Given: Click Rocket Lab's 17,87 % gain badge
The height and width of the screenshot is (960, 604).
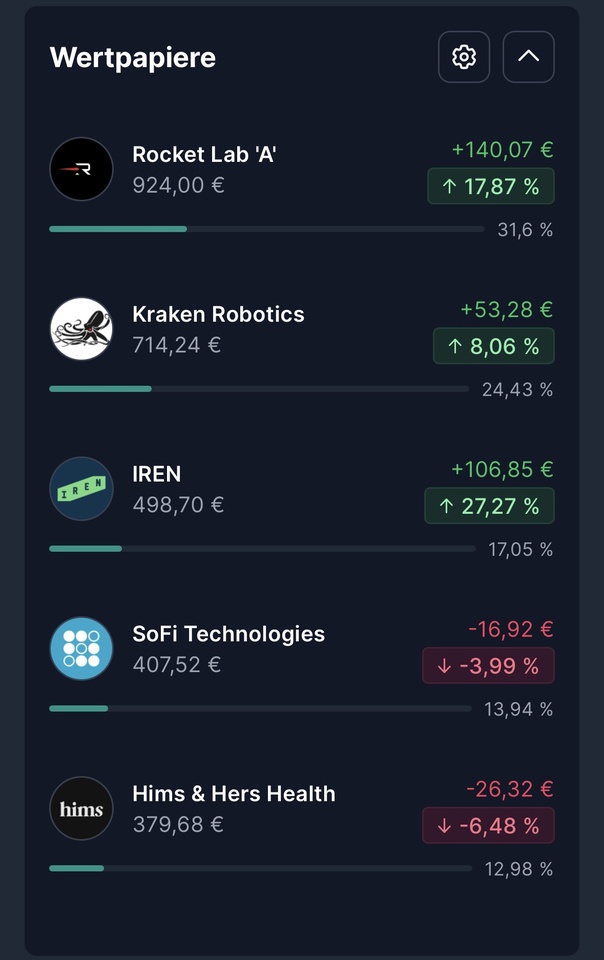Looking at the screenshot, I should coord(491,187).
